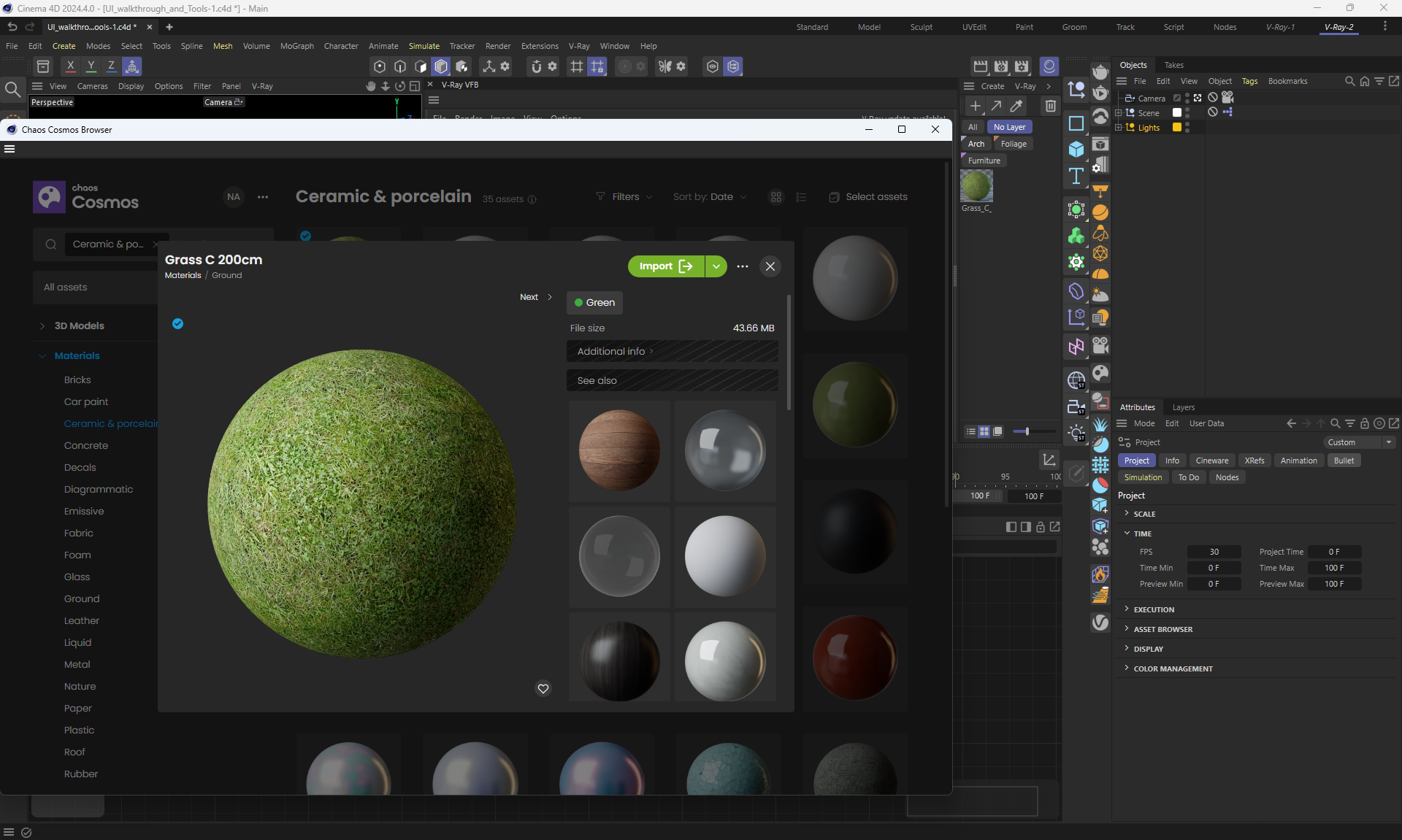Toggle Select assets mode
The width and height of the screenshot is (1402, 840).
coord(868,197)
